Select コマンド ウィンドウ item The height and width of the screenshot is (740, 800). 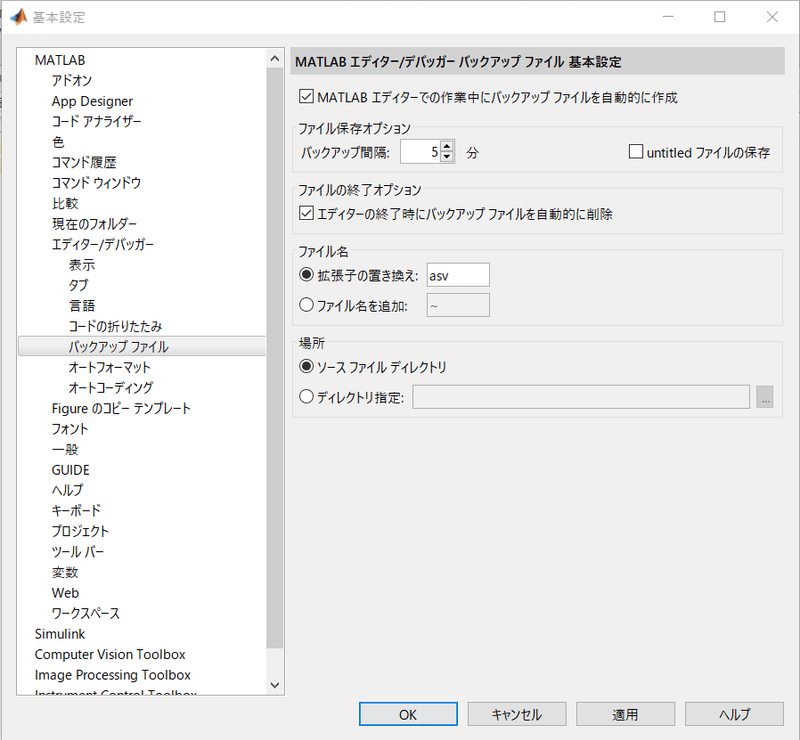[96, 183]
